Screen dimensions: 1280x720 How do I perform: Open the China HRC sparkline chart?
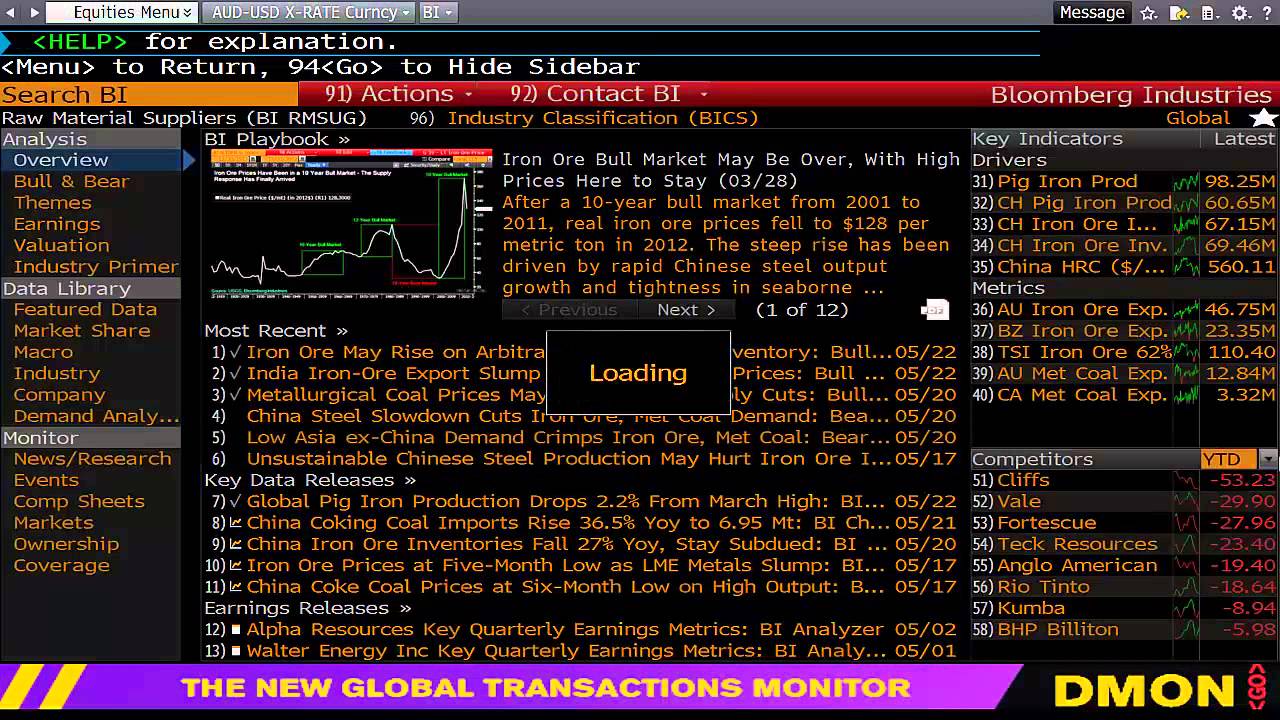click(x=1186, y=266)
